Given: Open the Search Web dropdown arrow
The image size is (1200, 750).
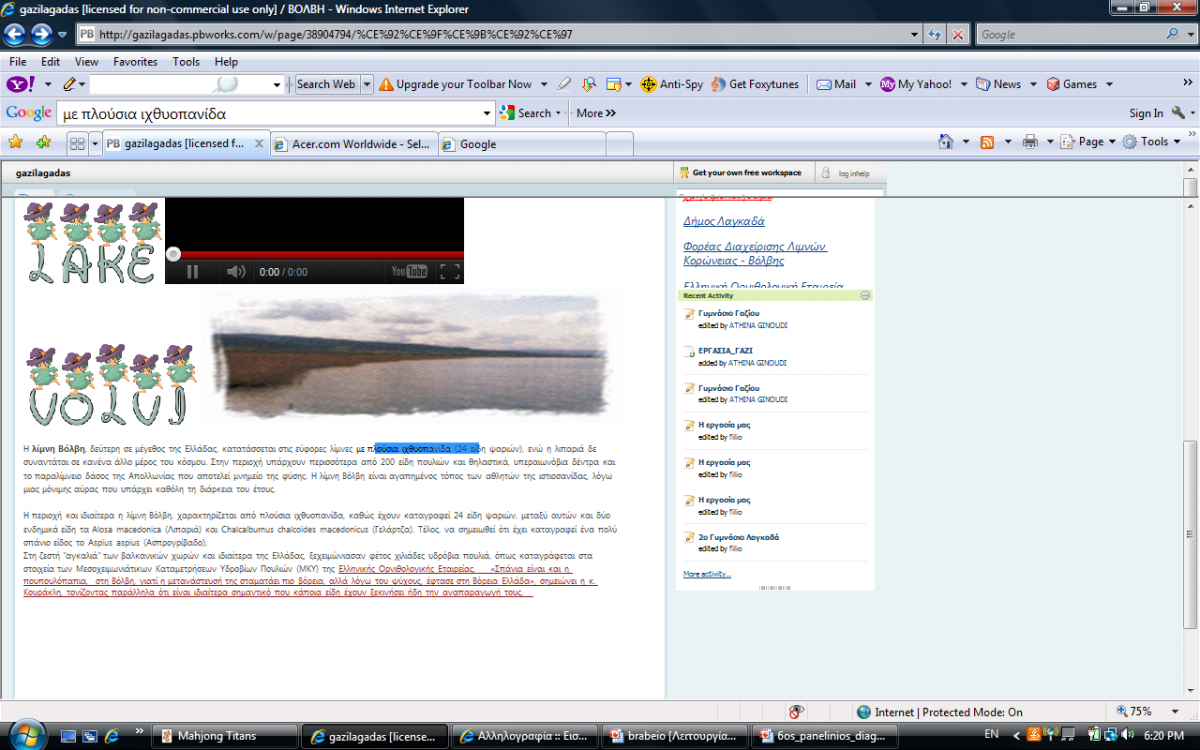Looking at the screenshot, I should pos(367,84).
